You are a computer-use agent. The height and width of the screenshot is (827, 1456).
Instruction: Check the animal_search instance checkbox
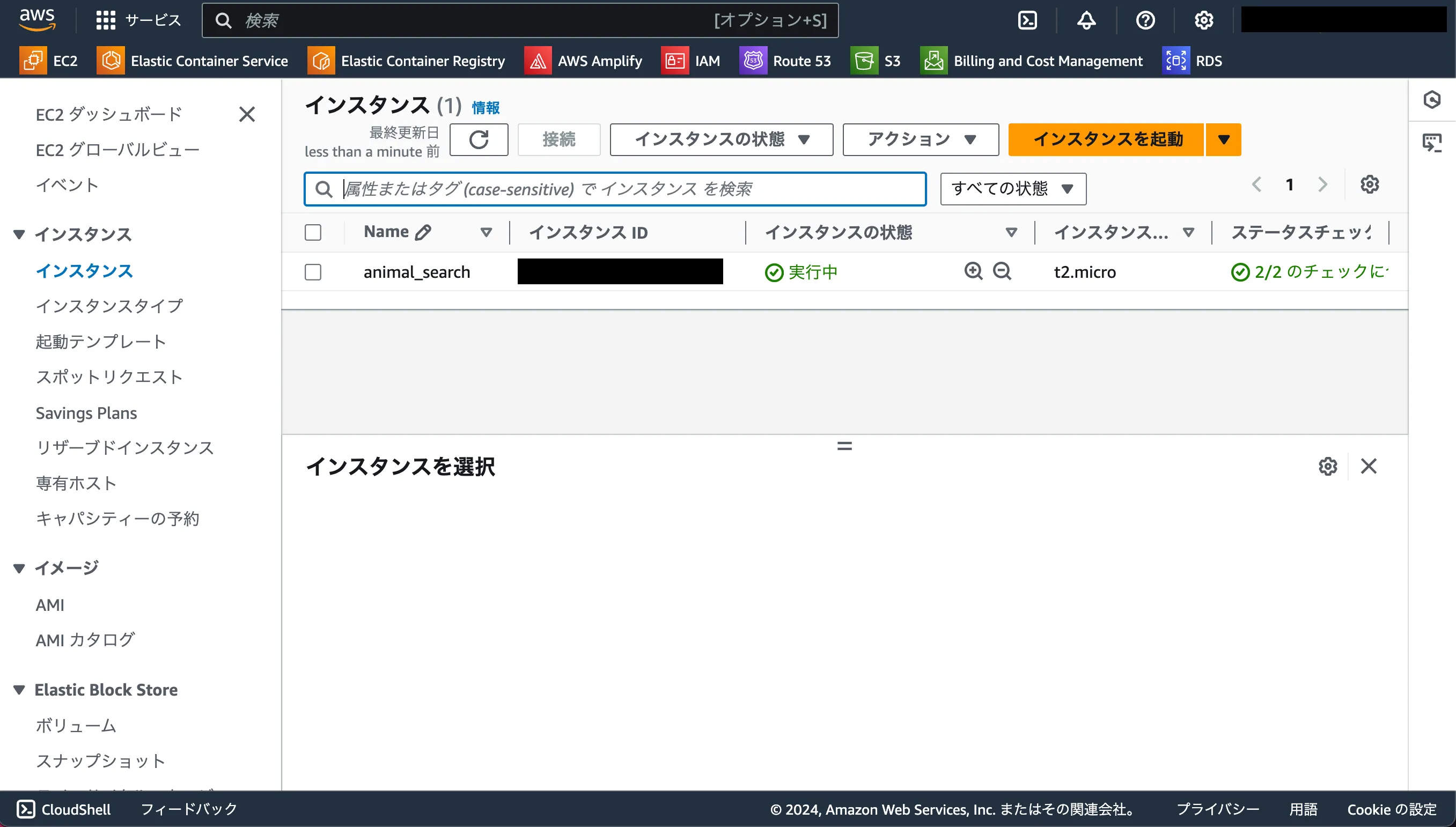[313, 272]
